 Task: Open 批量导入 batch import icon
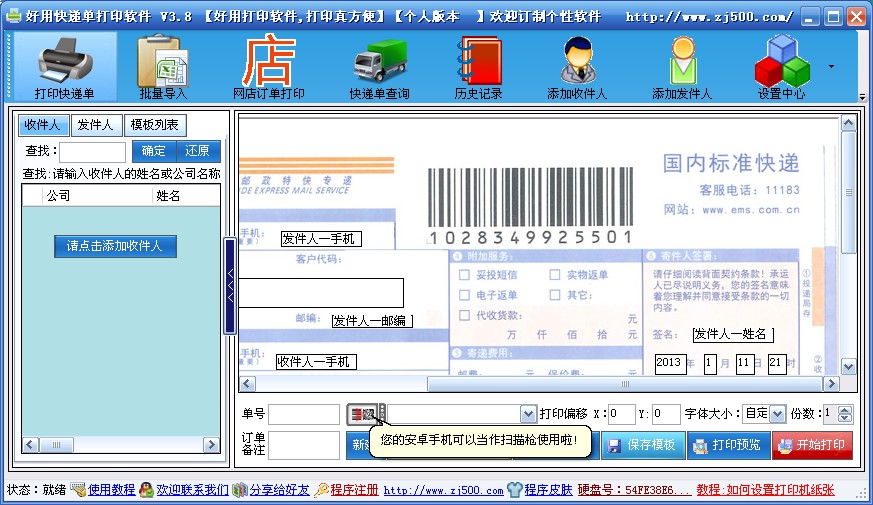point(163,66)
